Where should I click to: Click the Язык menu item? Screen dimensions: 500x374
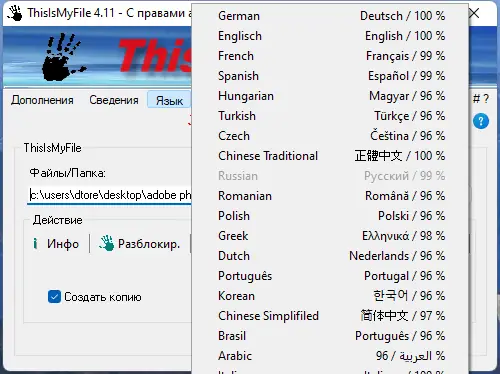tap(169, 100)
